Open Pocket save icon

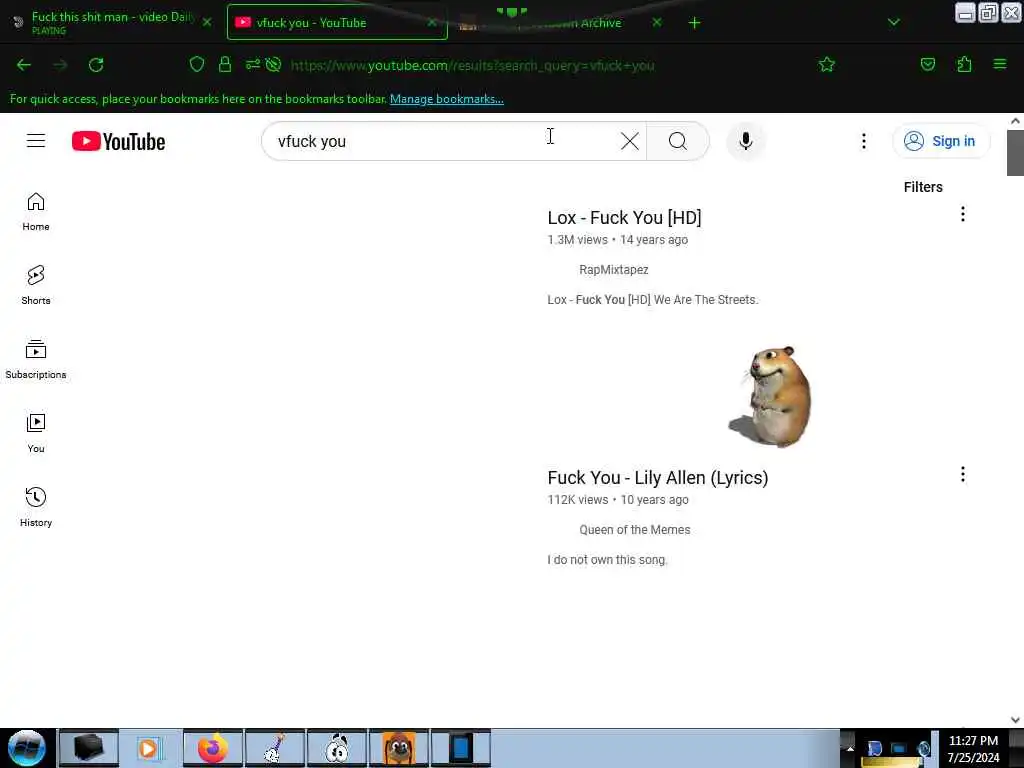click(x=927, y=64)
